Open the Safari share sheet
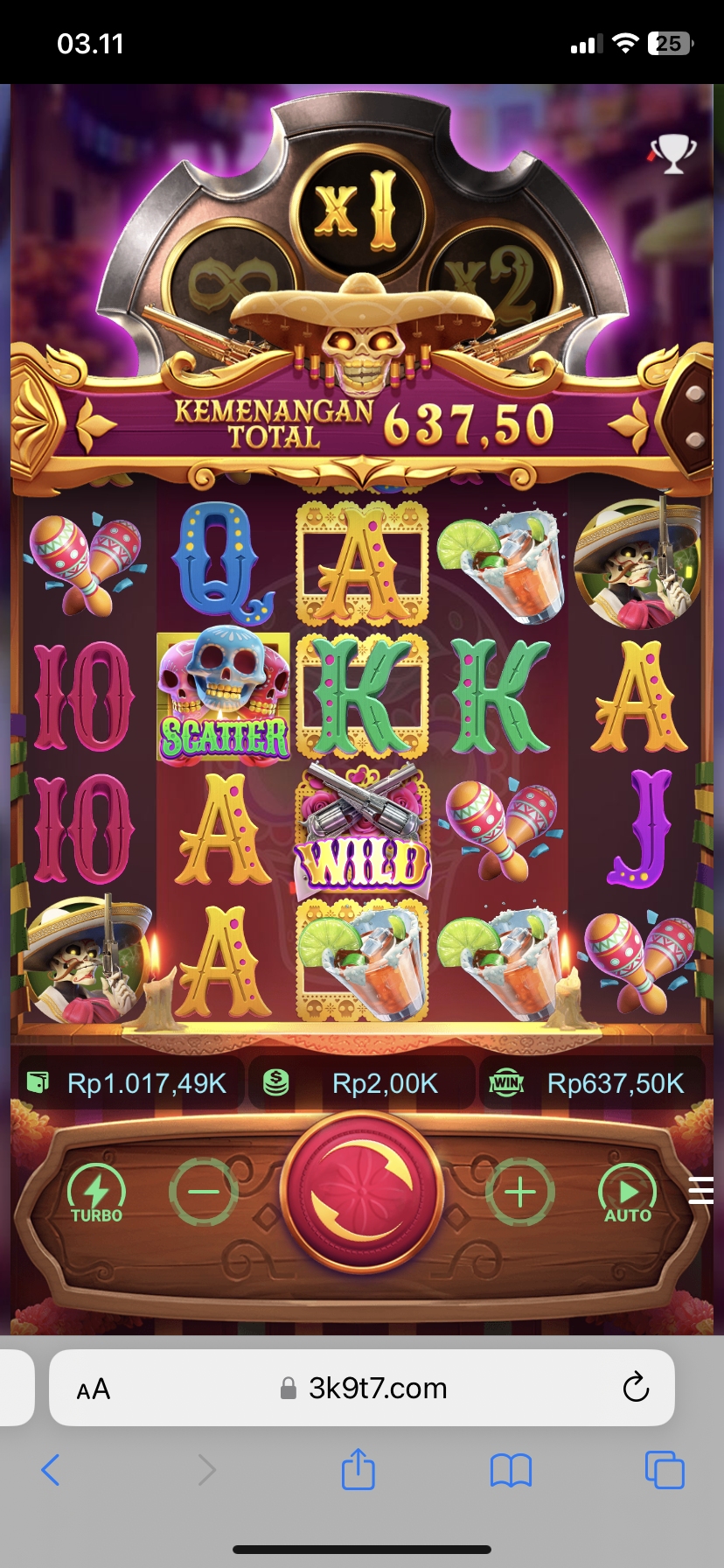 click(358, 1468)
